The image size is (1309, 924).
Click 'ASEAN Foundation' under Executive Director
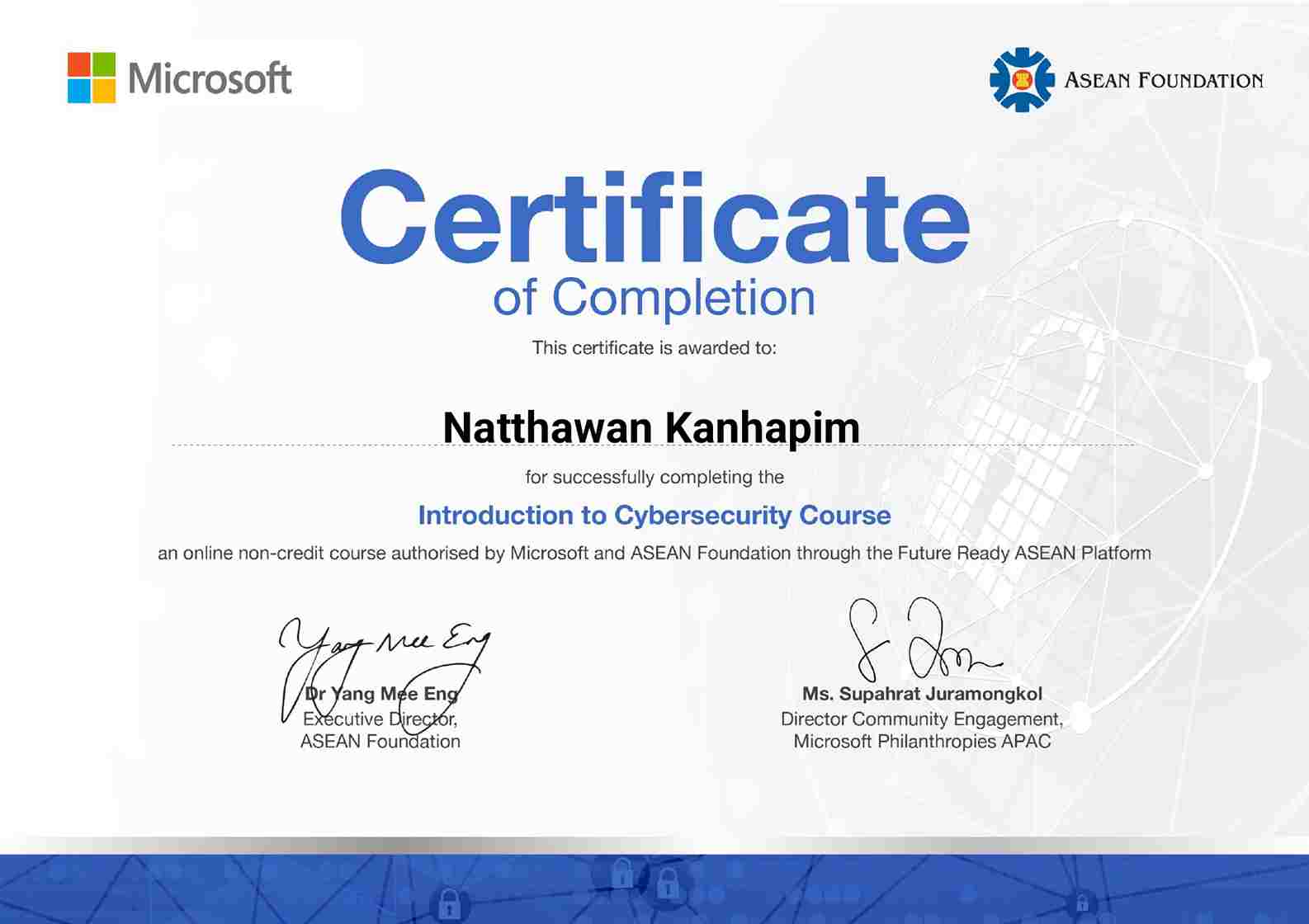tap(380, 742)
